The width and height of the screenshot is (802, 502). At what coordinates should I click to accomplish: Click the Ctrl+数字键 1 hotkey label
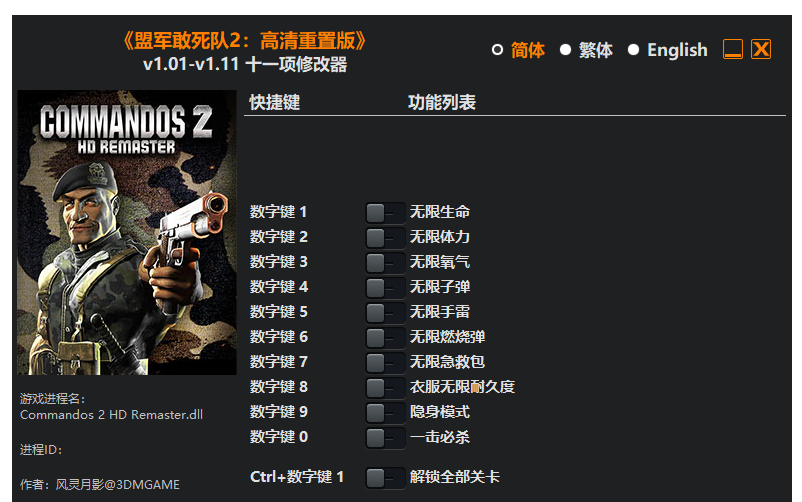(297, 477)
